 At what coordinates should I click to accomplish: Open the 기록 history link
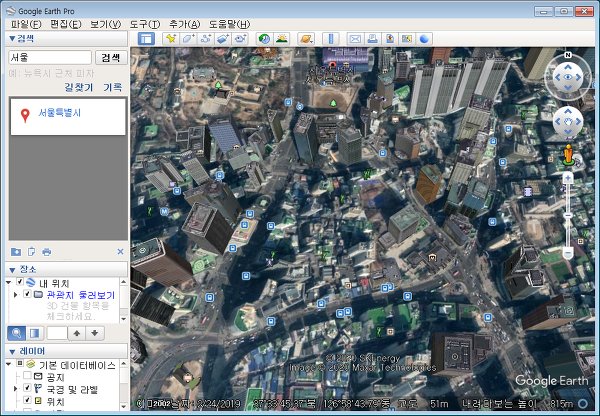pyautogui.click(x=112, y=87)
